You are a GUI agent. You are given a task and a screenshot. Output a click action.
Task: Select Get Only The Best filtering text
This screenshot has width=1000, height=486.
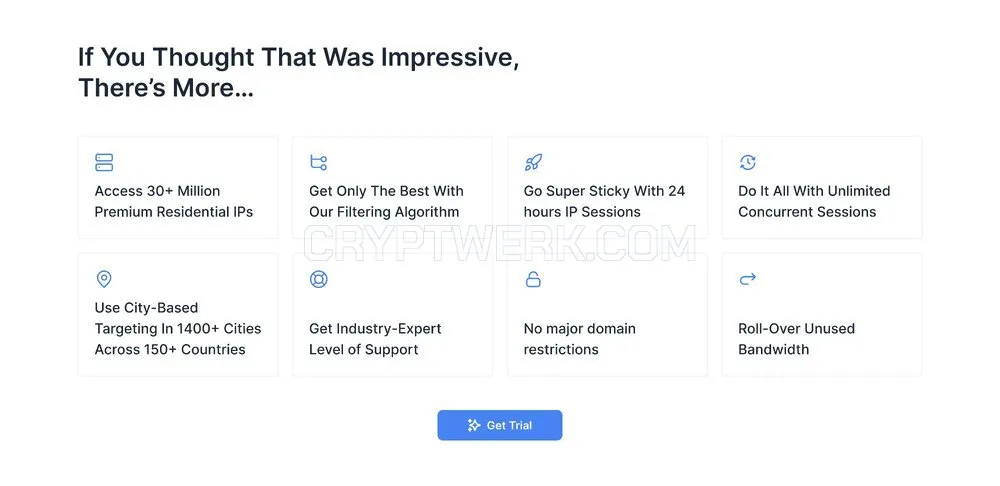(386, 202)
